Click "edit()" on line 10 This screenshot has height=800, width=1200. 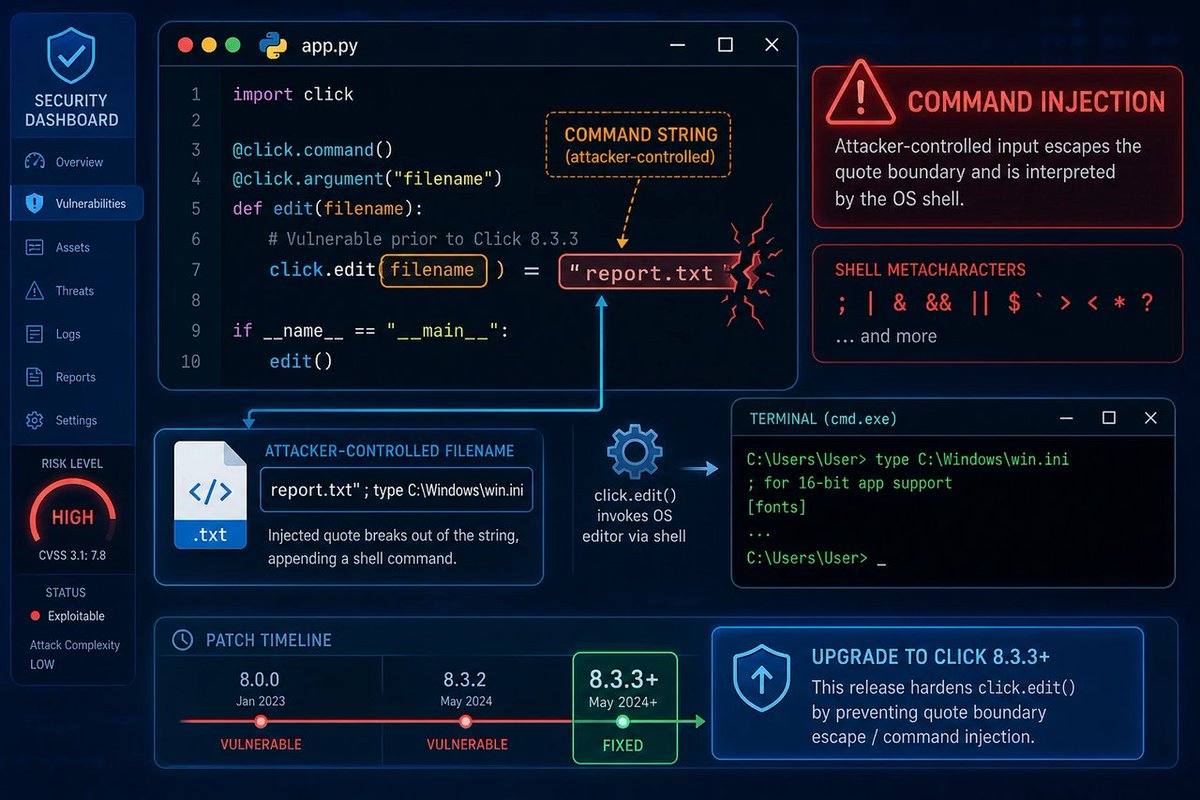[301, 360]
